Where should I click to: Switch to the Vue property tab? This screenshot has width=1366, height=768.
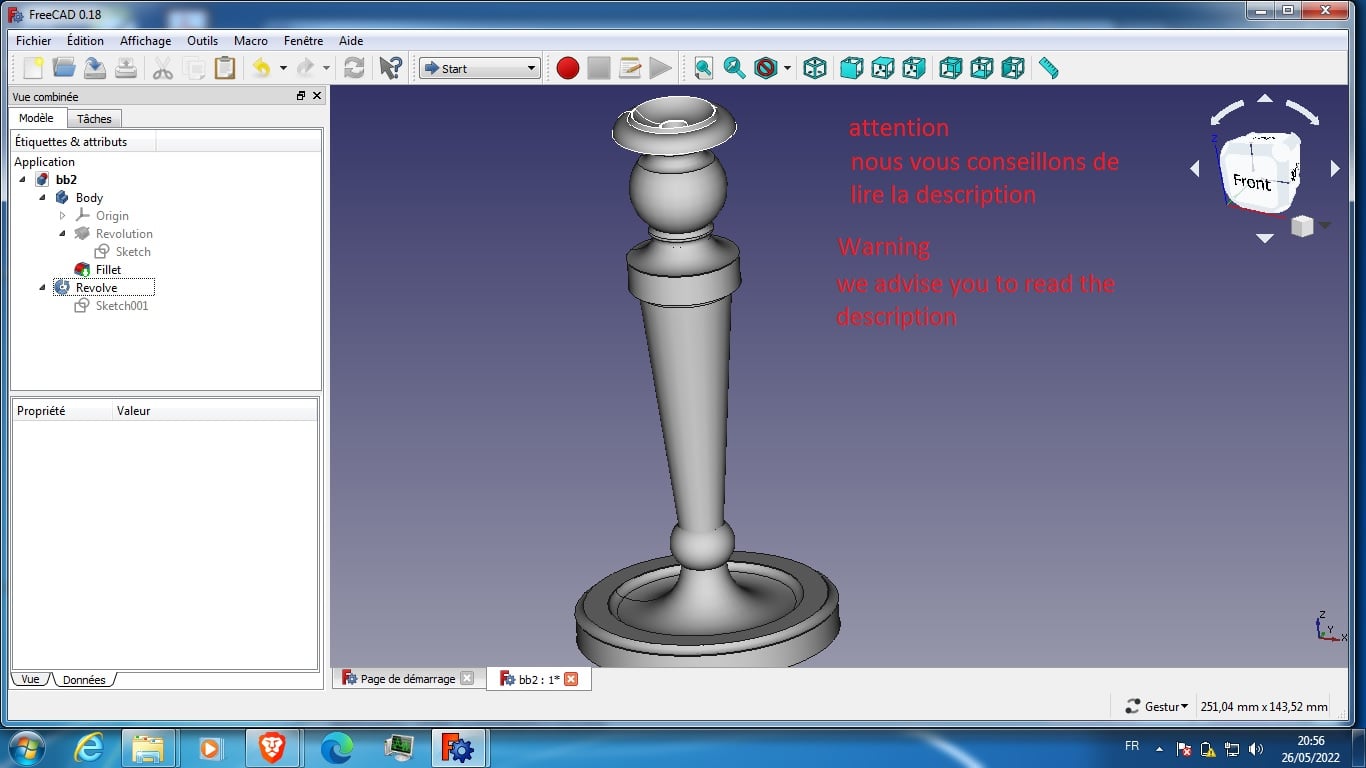[30, 679]
